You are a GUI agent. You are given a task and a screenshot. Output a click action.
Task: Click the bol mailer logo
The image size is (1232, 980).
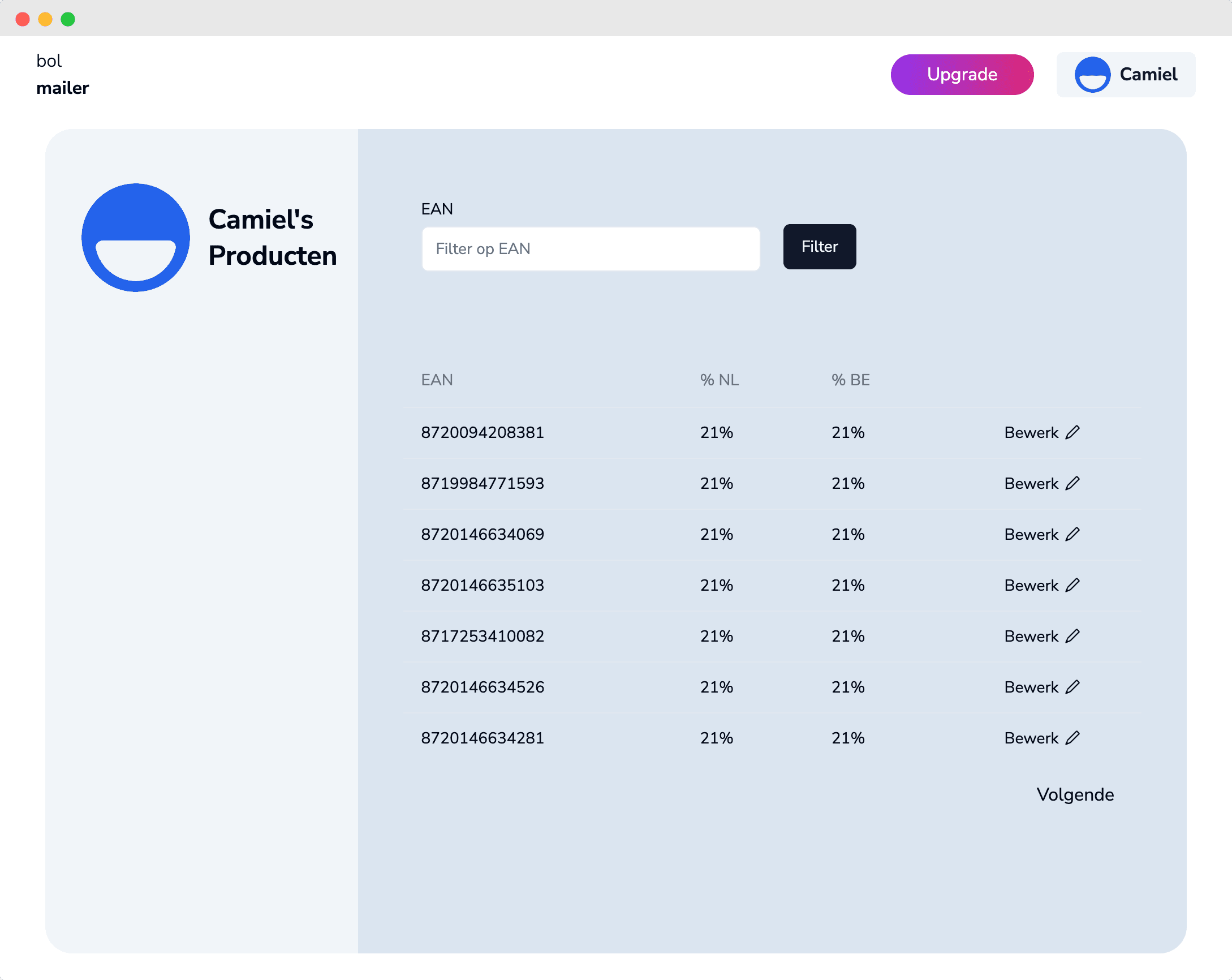pyautogui.click(x=62, y=74)
